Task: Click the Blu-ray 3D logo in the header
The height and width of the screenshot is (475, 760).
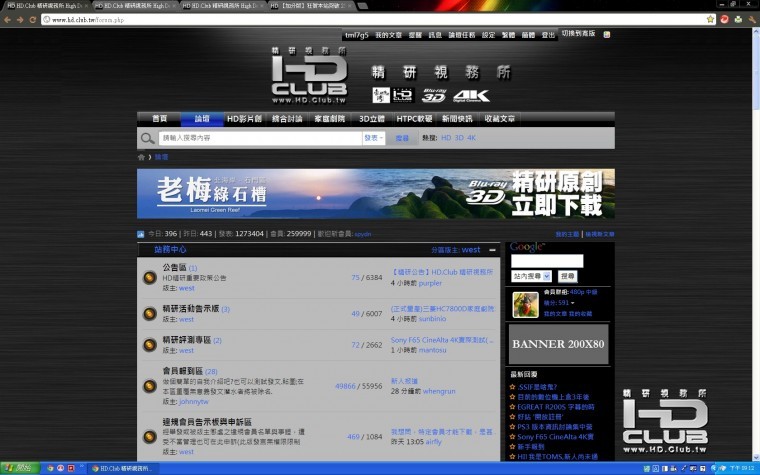Action: [433, 95]
